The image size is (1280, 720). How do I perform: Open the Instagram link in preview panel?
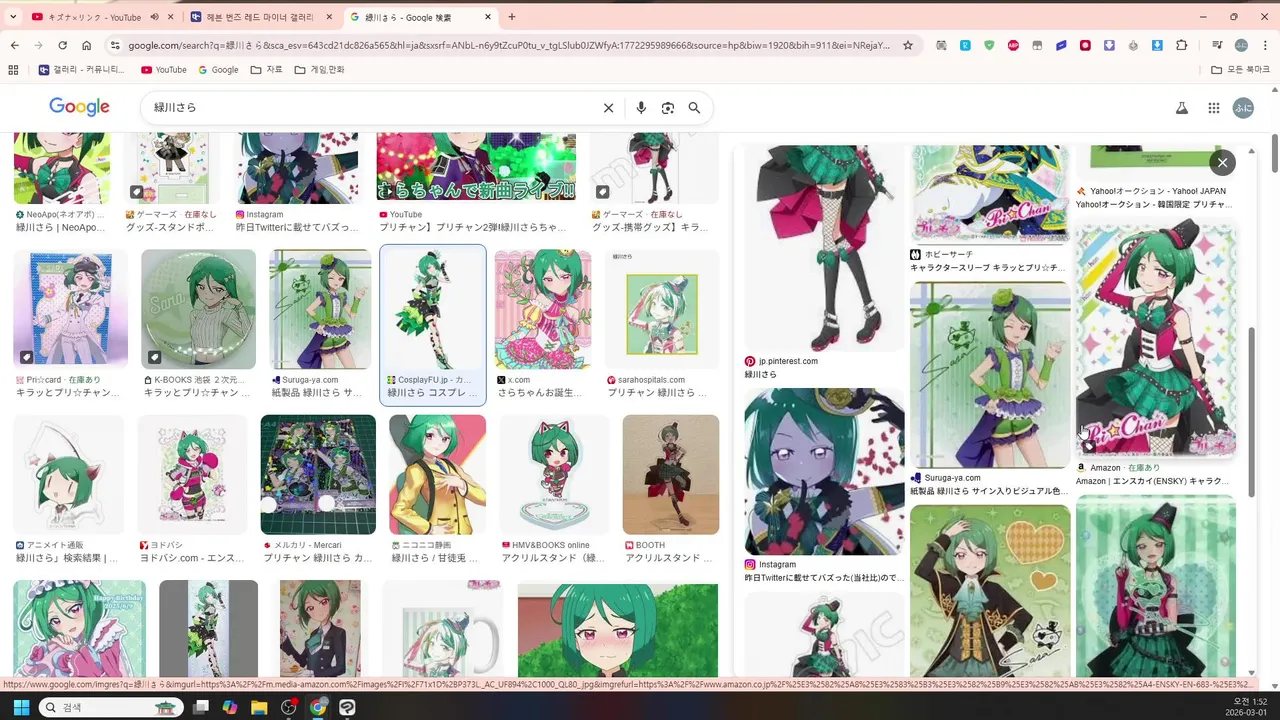point(777,564)
